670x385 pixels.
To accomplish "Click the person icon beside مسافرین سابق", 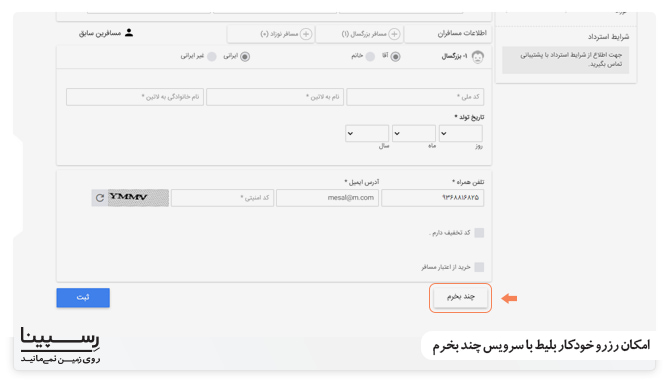I will [x=129, y=33].
